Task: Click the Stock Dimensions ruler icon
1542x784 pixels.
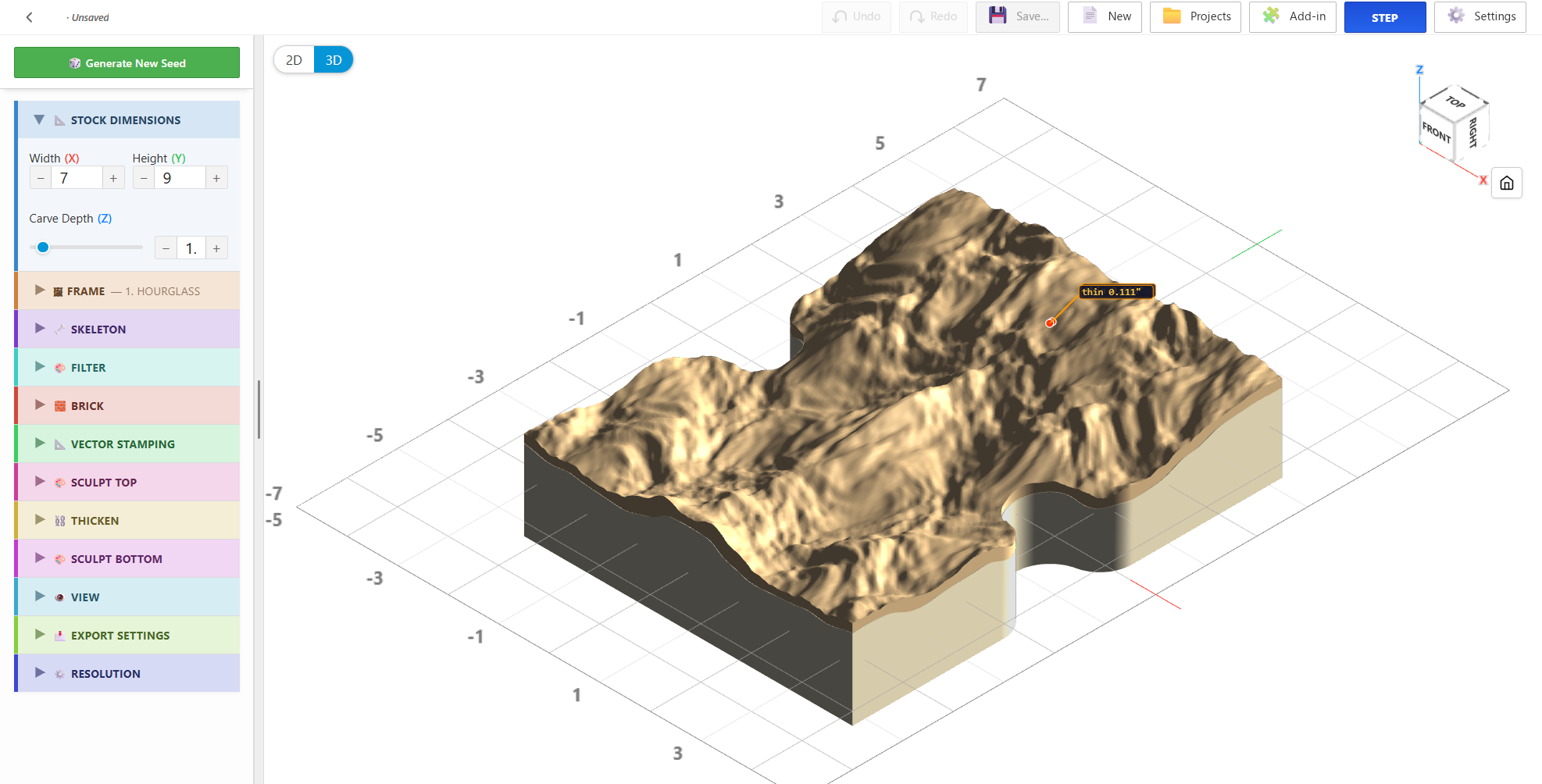Action: pos(59,120)
